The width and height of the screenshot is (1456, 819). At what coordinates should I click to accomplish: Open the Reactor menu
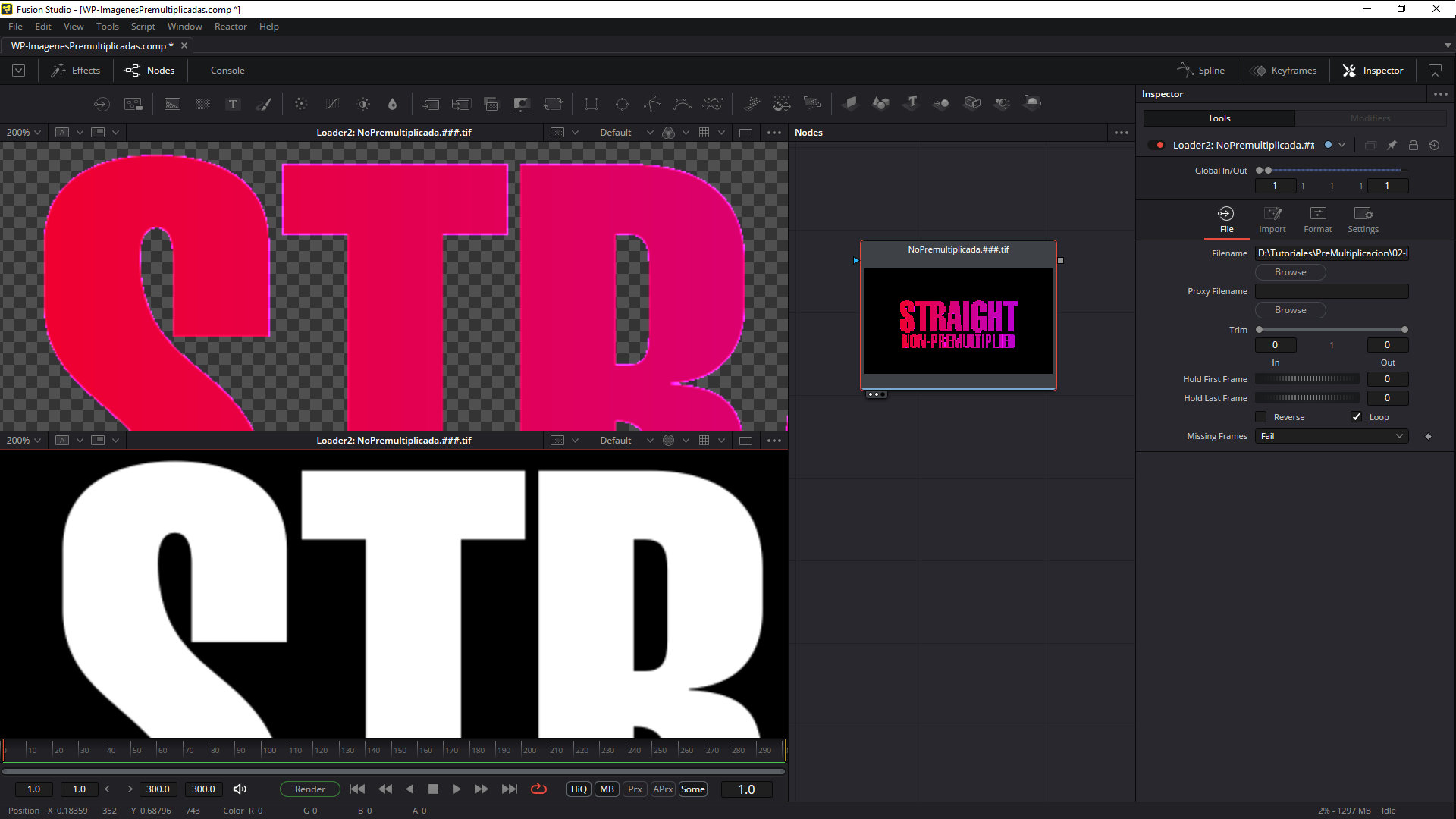click(231, 27)
